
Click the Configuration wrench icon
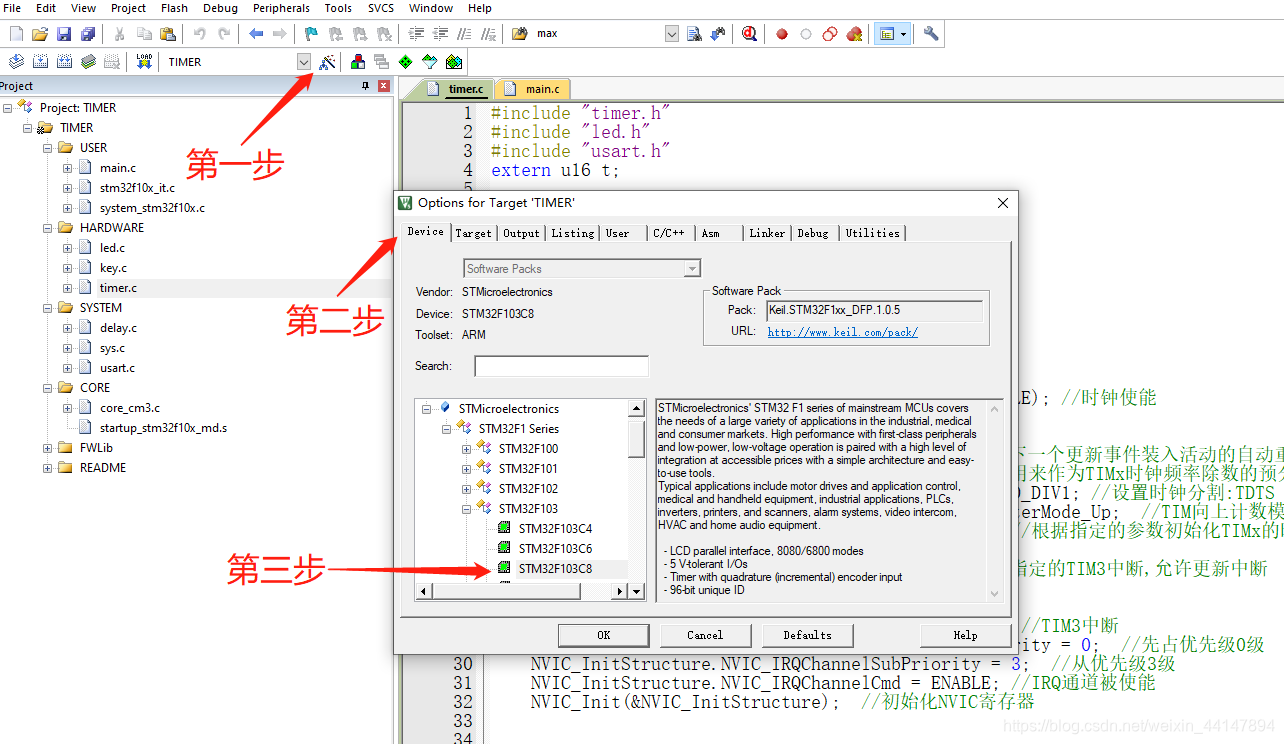click(931, 34)
